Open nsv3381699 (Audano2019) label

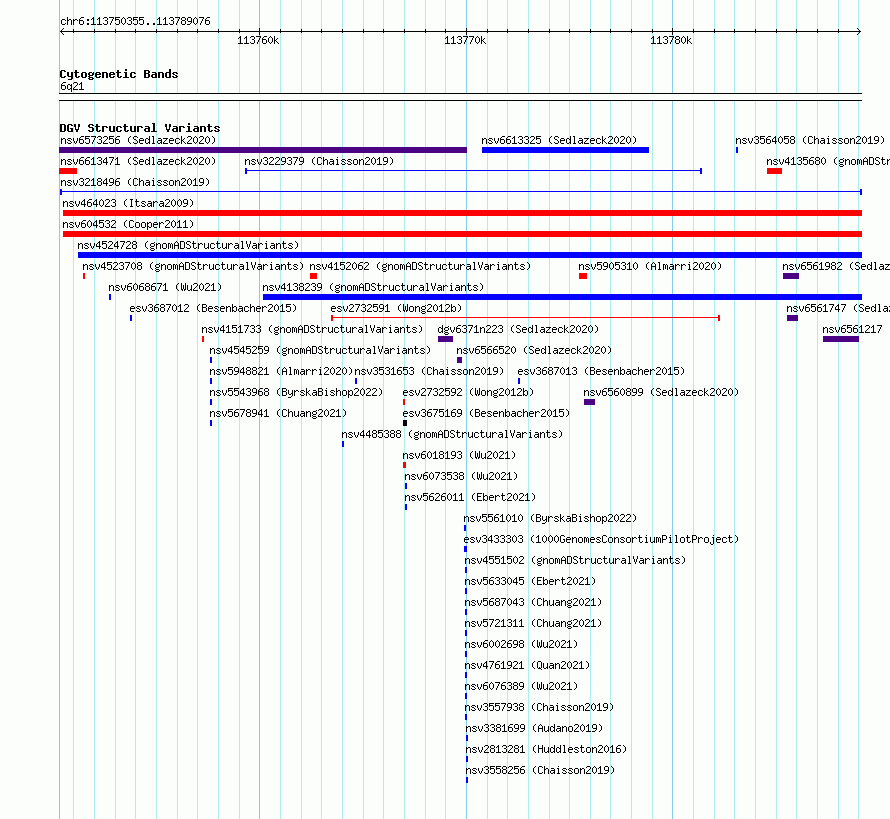coord(534,728)
